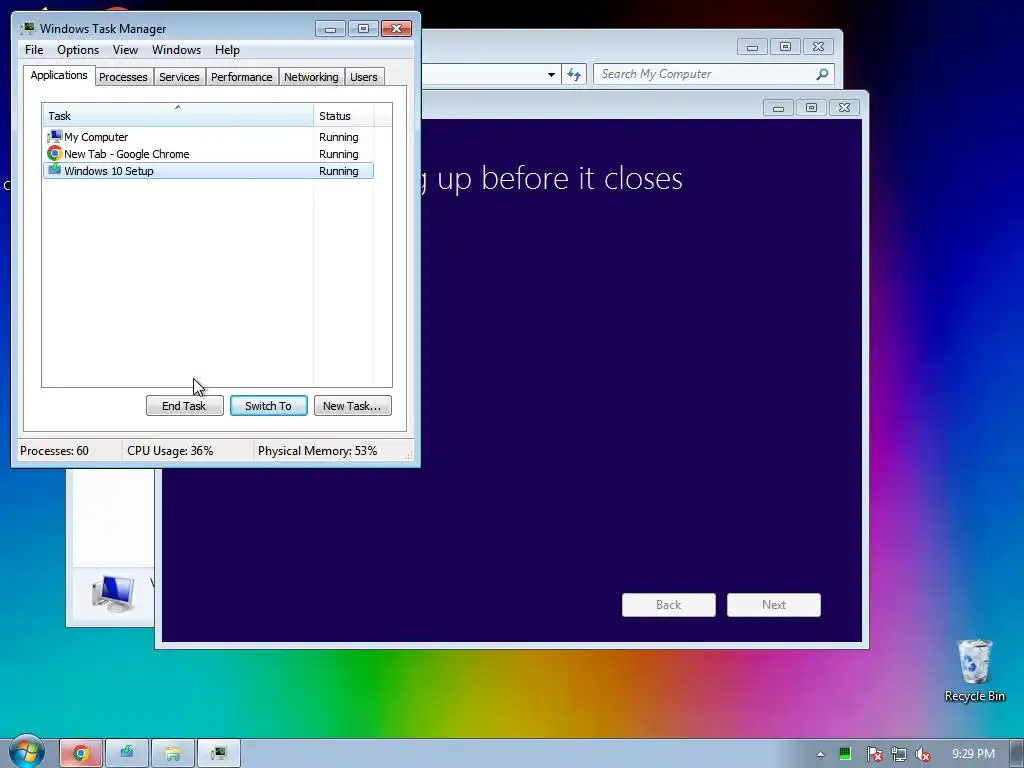The image size is (1024, 768).
Task: Show hidden system tray icons arrow
Action: [820, 754]
